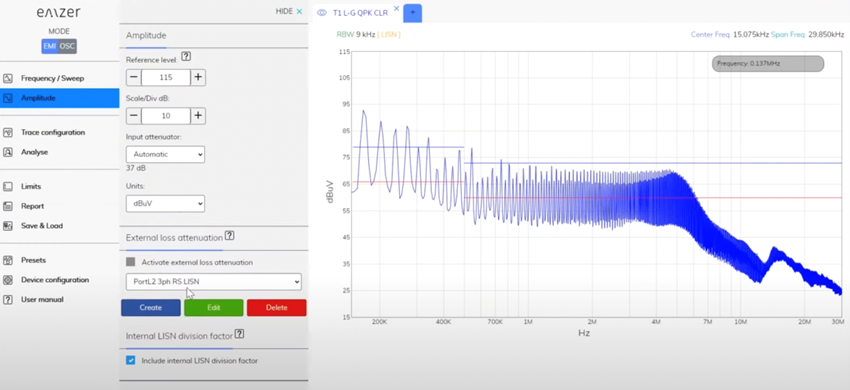Click the Trace configuration icon
This screenshot has height=390, width=850.
(x=8, y=132)
